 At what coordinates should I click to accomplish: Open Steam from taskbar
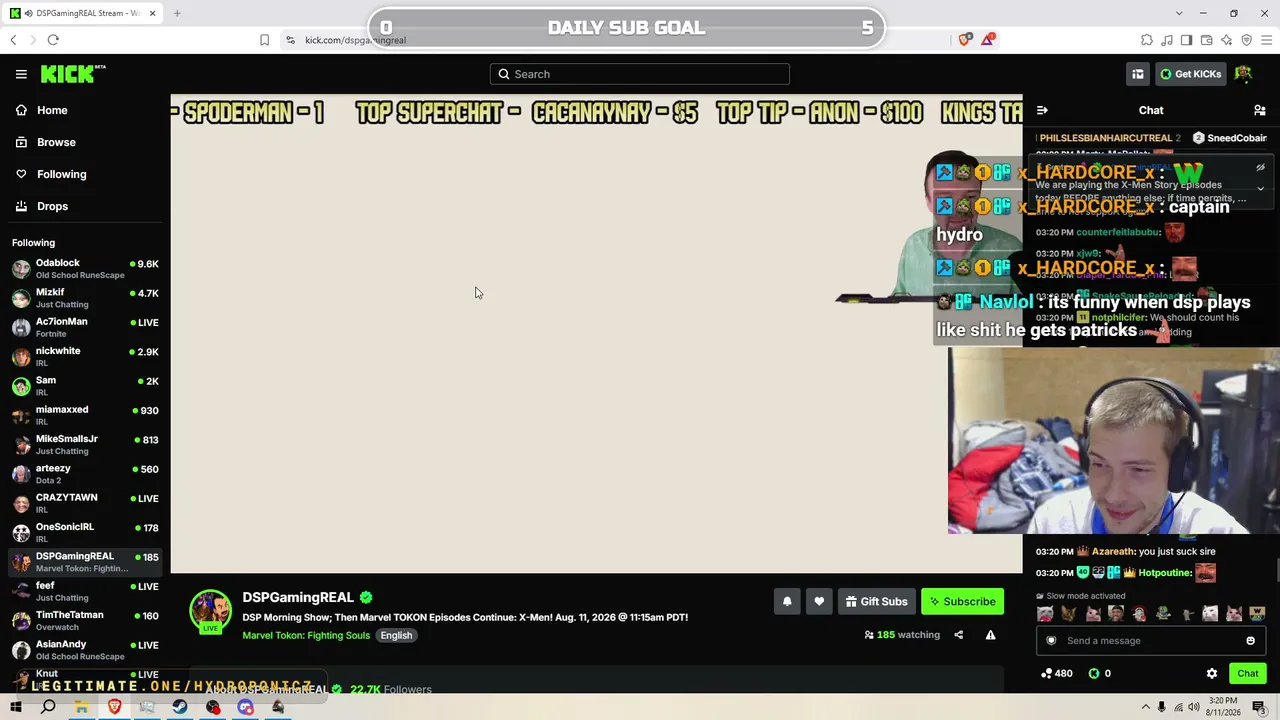[x=180, y=708]
